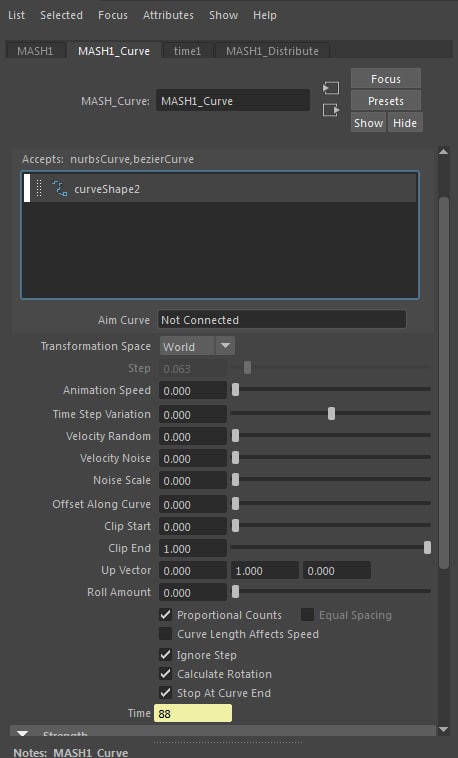Click the curveShape2 curve icon
Image resolution: width=458 pixels, height=758 pixels.
point(59,189)
